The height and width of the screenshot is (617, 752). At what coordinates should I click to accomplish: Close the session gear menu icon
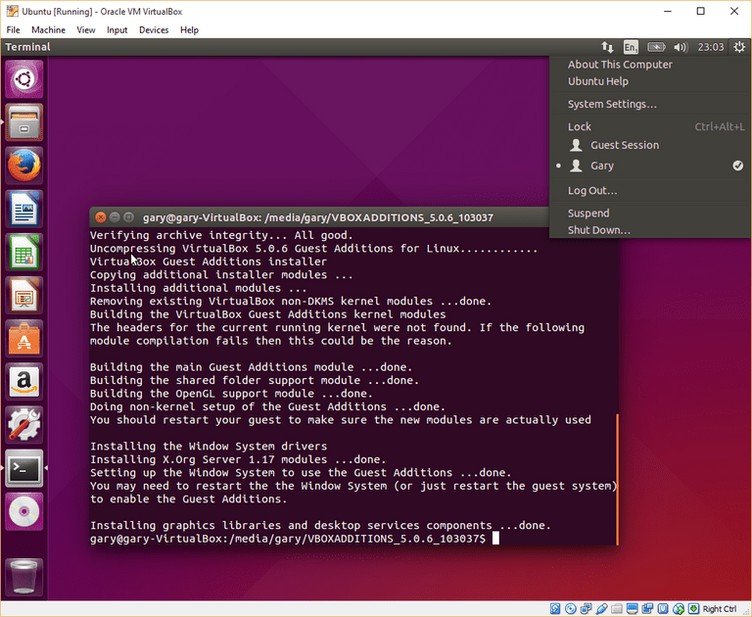coord(740,47)
